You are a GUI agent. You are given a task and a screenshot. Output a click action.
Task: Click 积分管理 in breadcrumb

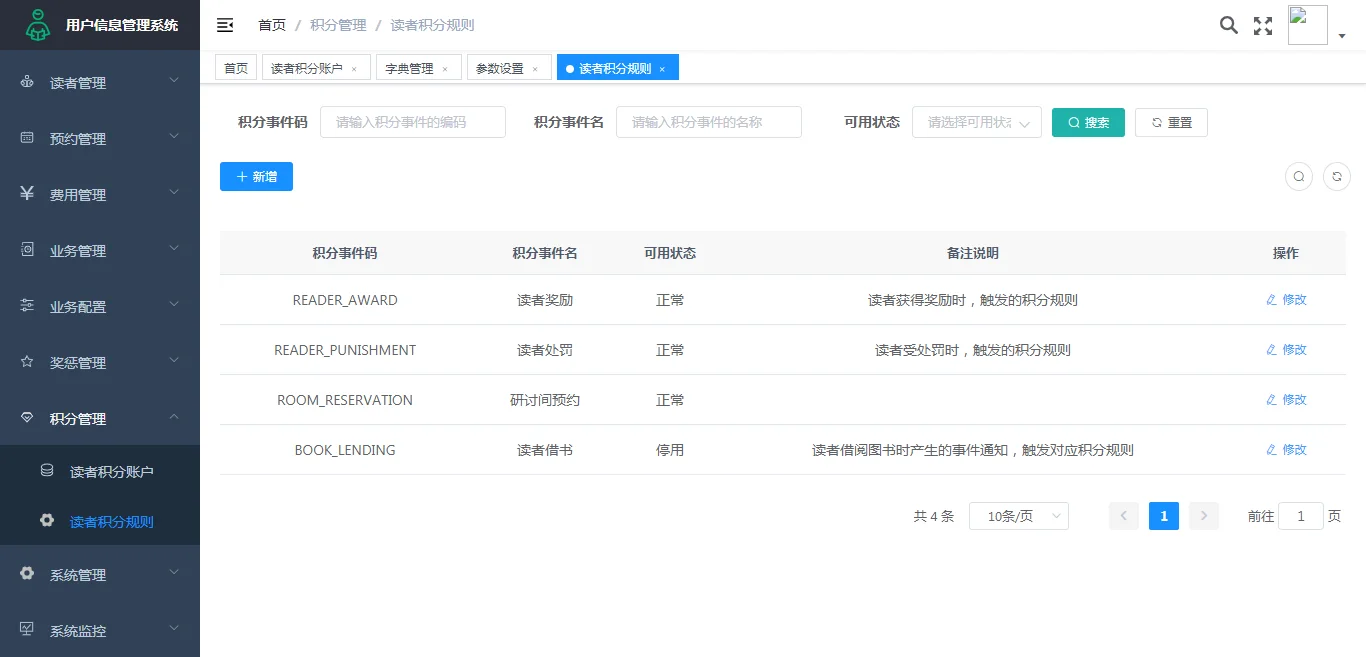(x=338, y=25)
